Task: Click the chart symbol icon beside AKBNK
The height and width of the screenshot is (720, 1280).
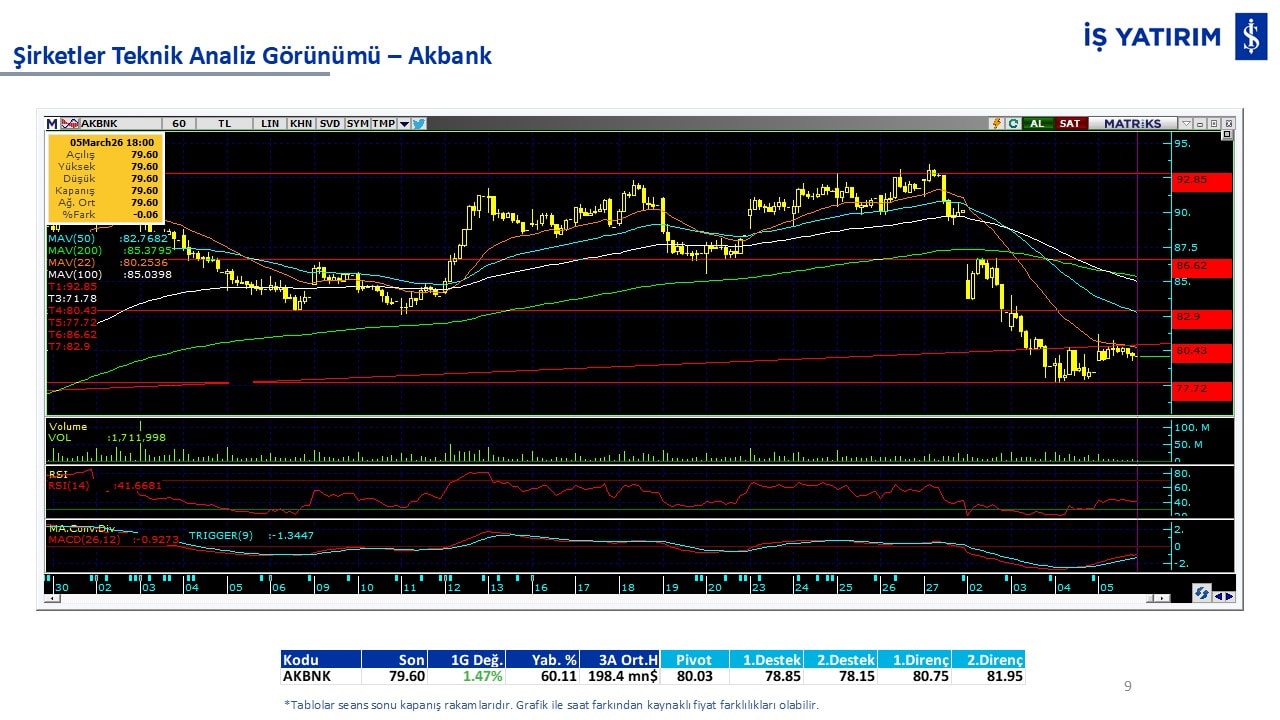Action: coord(70,124)
